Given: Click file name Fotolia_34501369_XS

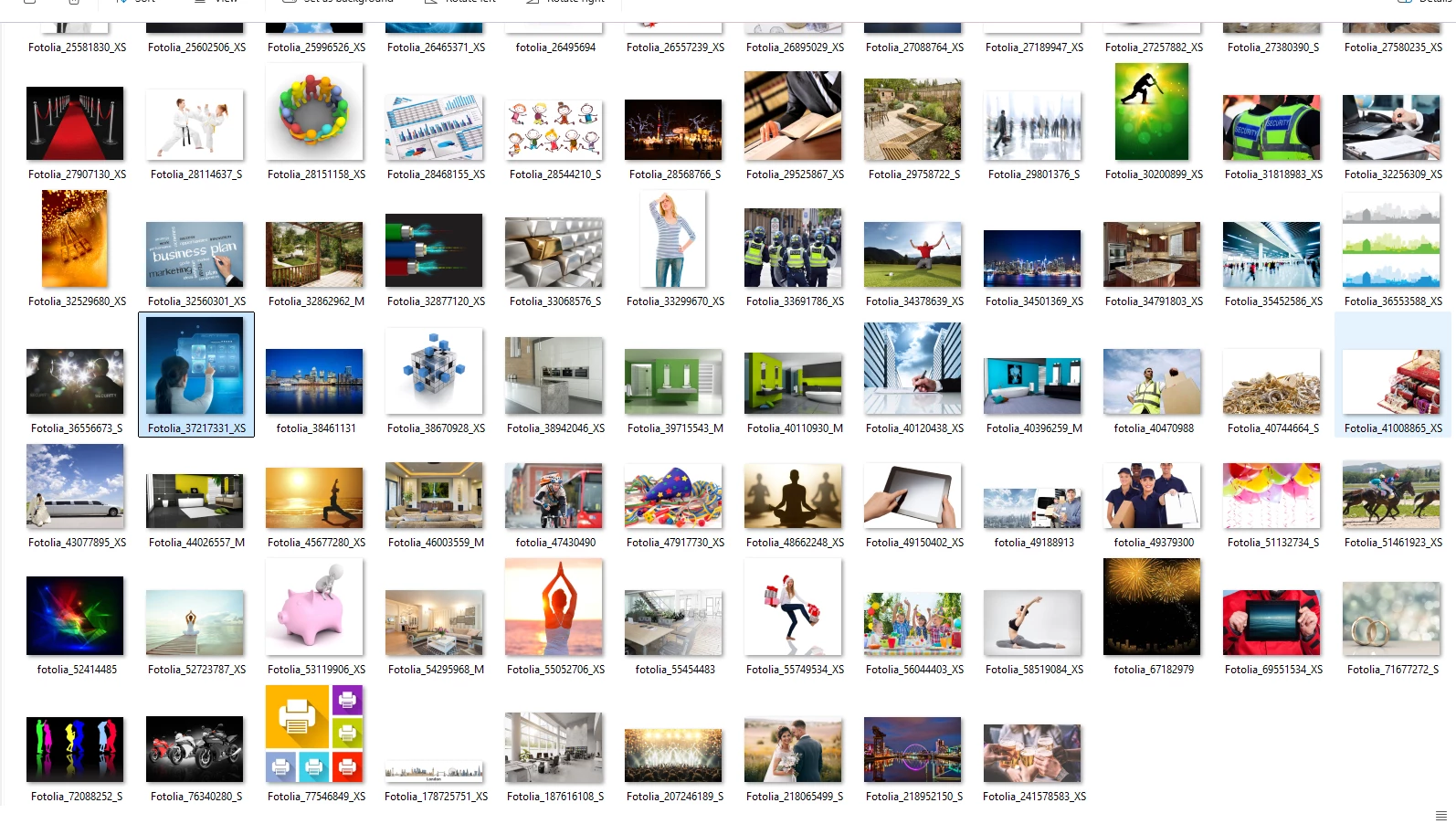Looking at the screenshot, I should click(1034, 301).
